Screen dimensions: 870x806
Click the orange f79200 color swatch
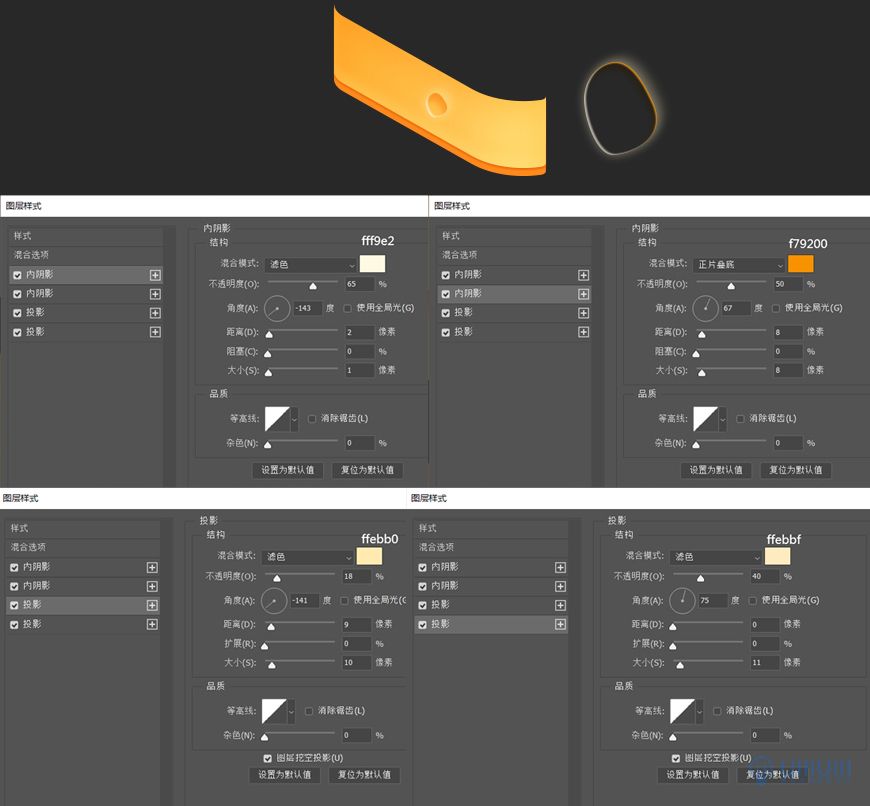tap(800, 264)
